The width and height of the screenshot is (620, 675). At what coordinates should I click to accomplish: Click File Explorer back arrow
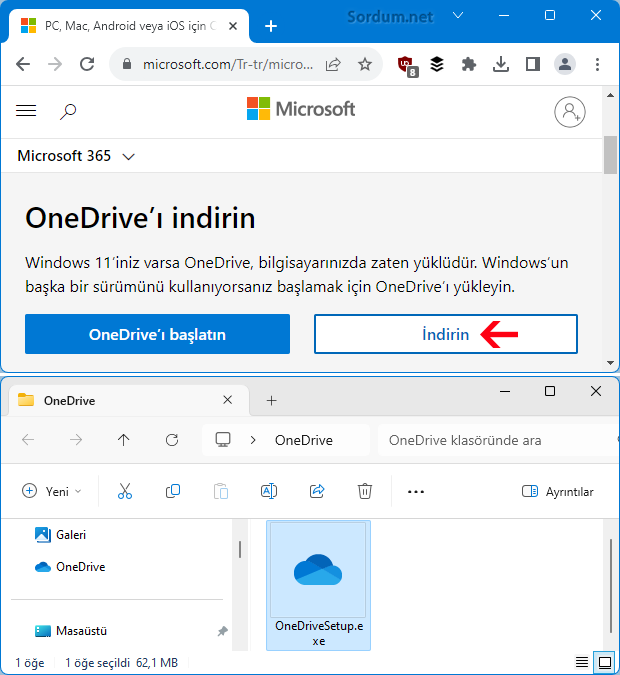pos(28,440)
